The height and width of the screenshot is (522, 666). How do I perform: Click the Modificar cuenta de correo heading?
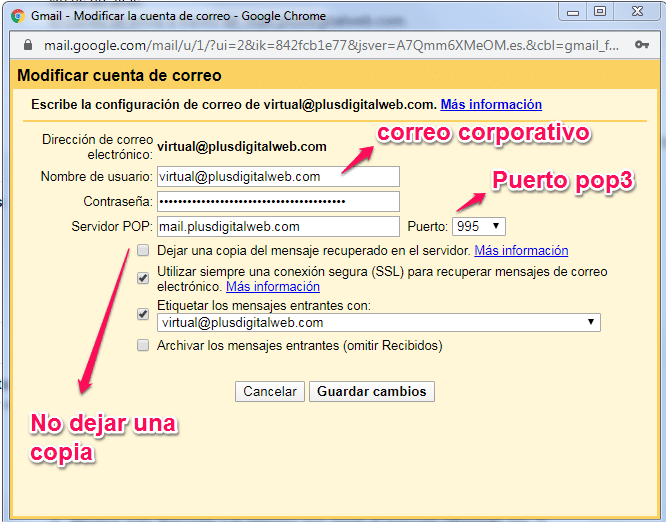pos(119,76)
